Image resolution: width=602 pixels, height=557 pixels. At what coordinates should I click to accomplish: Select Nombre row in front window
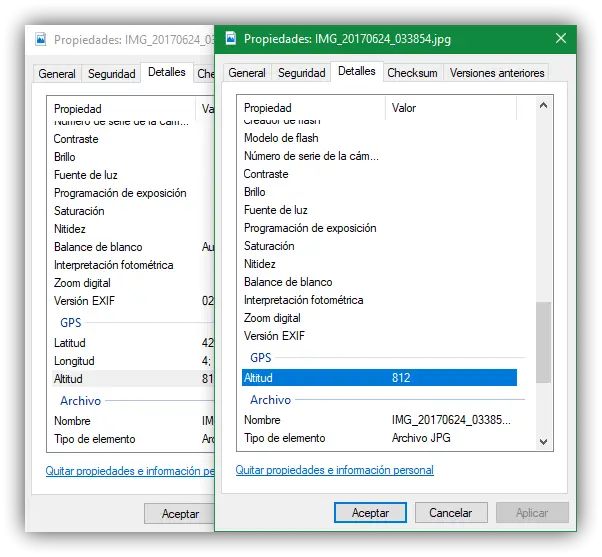click(379, 420)
